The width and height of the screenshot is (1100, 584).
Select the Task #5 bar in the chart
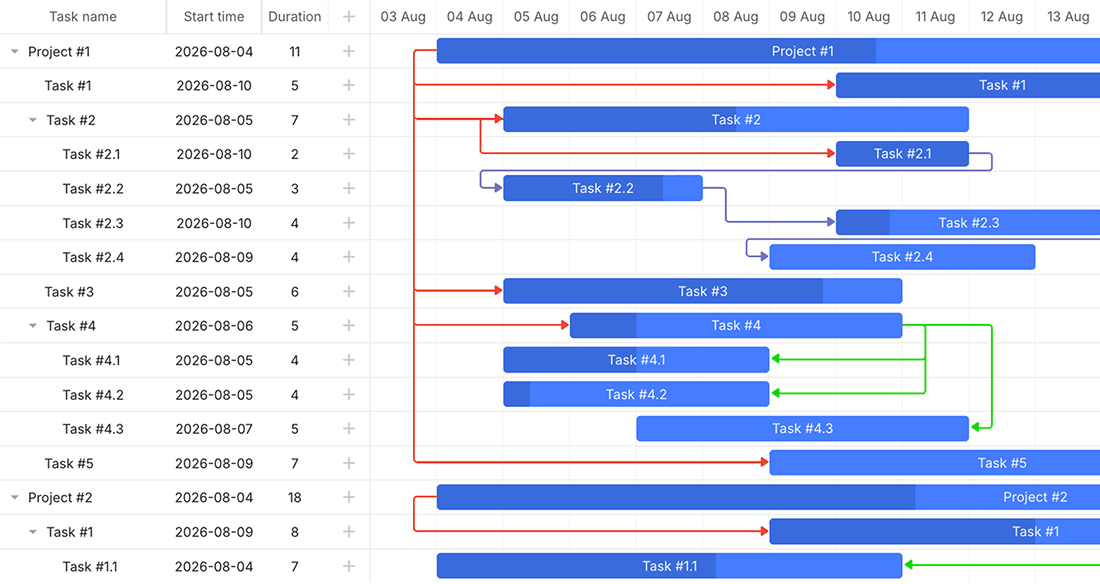coord(934,463)
